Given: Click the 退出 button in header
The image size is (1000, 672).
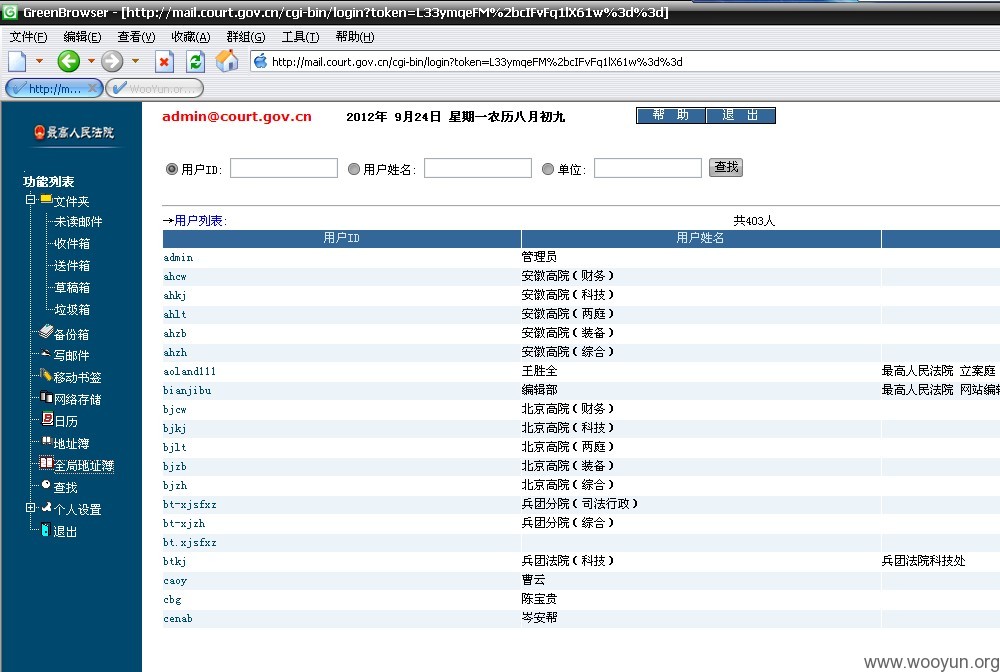Looking at the screenshot, I should pos(740,115).
